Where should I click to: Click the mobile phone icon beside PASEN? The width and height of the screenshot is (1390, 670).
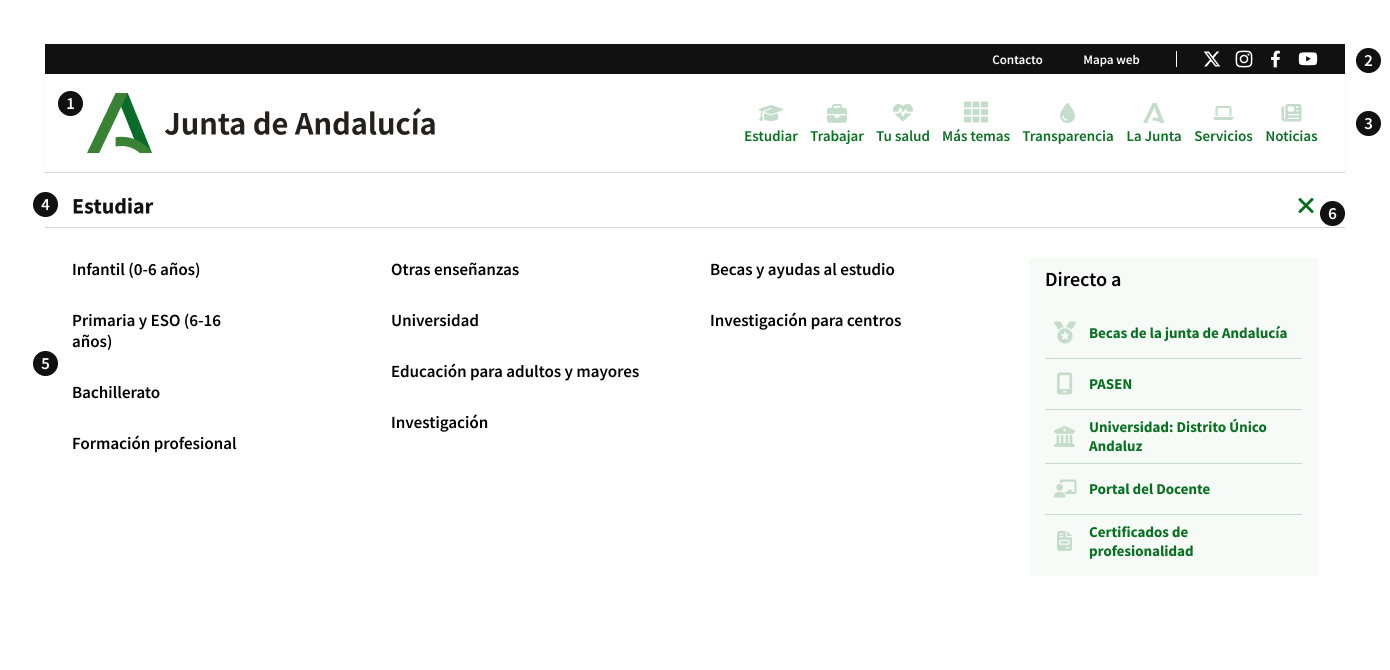(x=1064, y=384)
